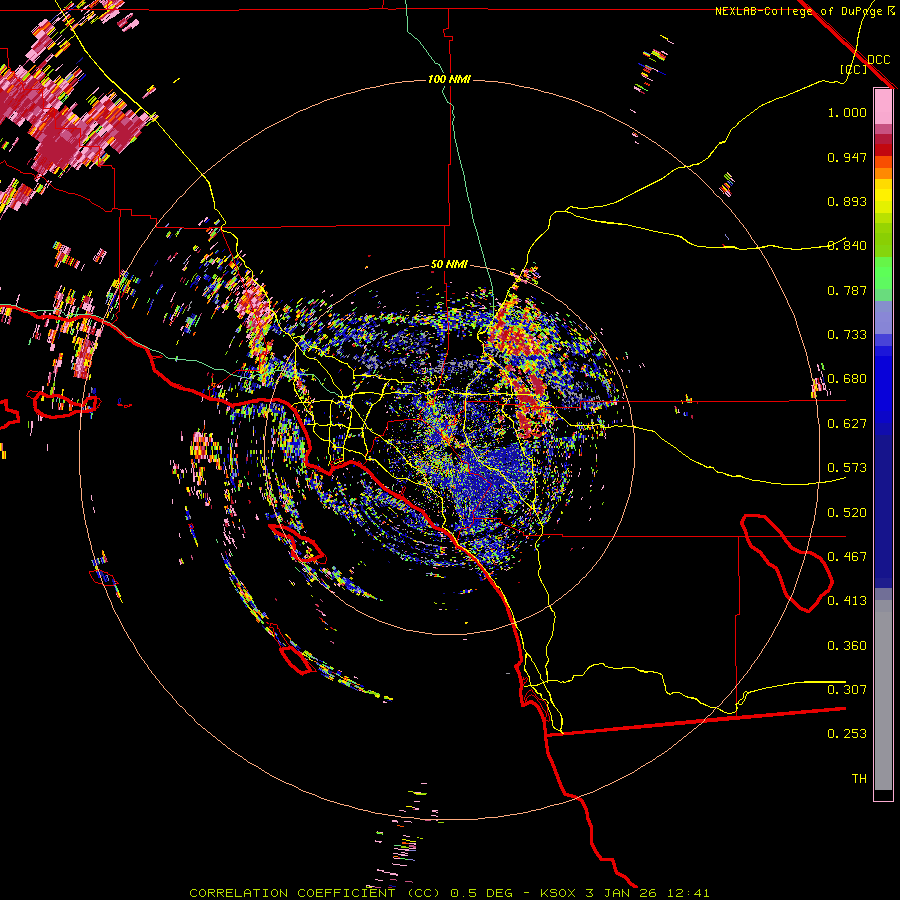Click the pink segment of the color bar
The height and width of the screenshot is (900, 900).
point(883,107)
